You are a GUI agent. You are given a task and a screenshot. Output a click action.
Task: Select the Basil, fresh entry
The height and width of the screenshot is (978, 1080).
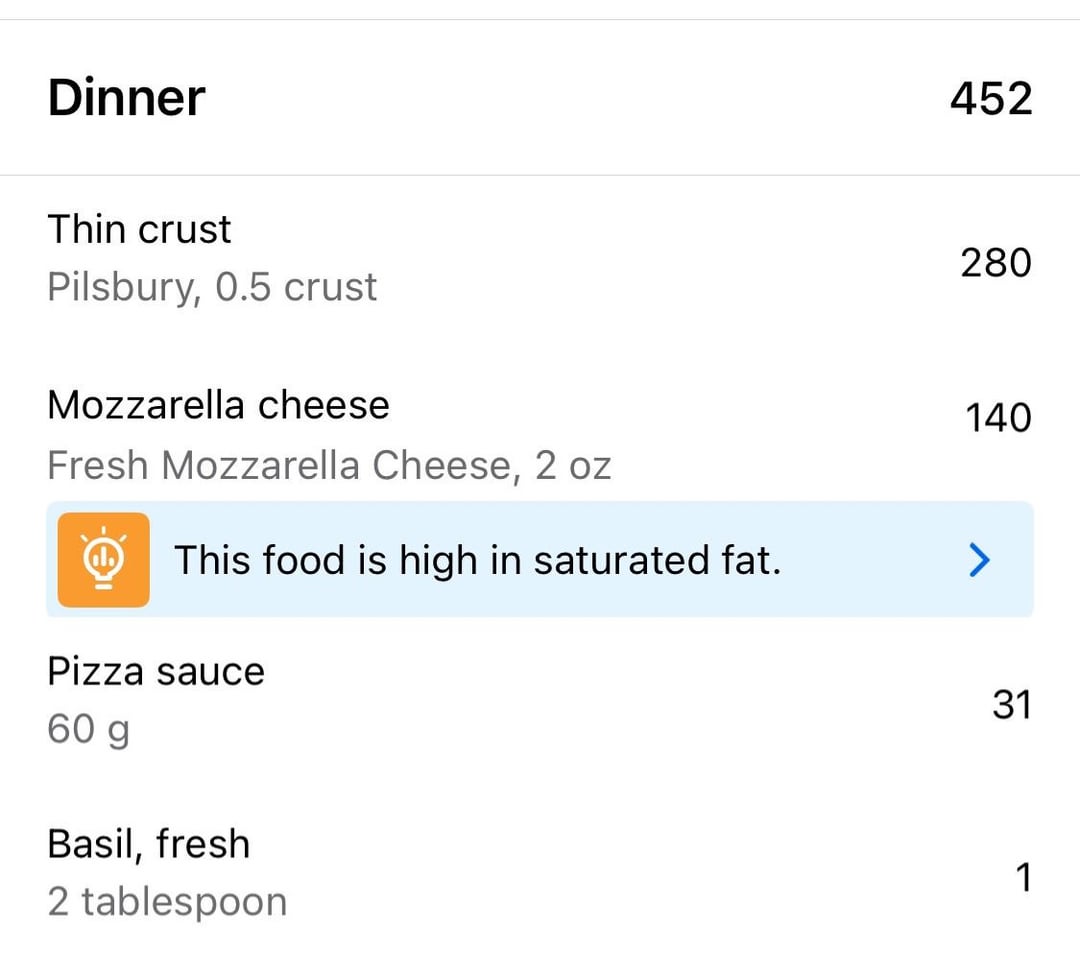[x=540, y=873]
